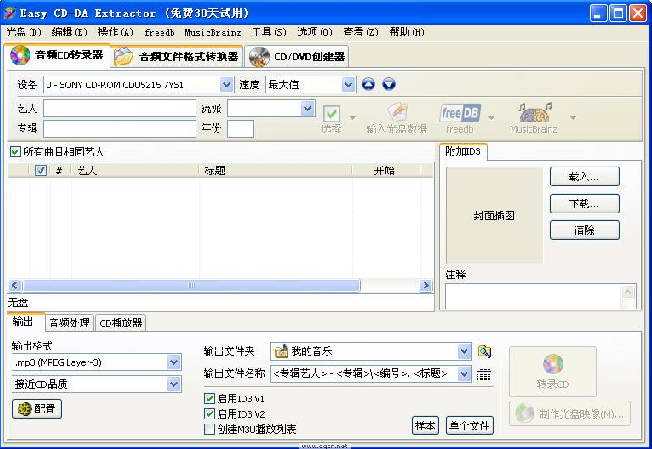Switch to the CD播放器 tab
This screenshot has height=449, width=652.
[x=121, y=323]
